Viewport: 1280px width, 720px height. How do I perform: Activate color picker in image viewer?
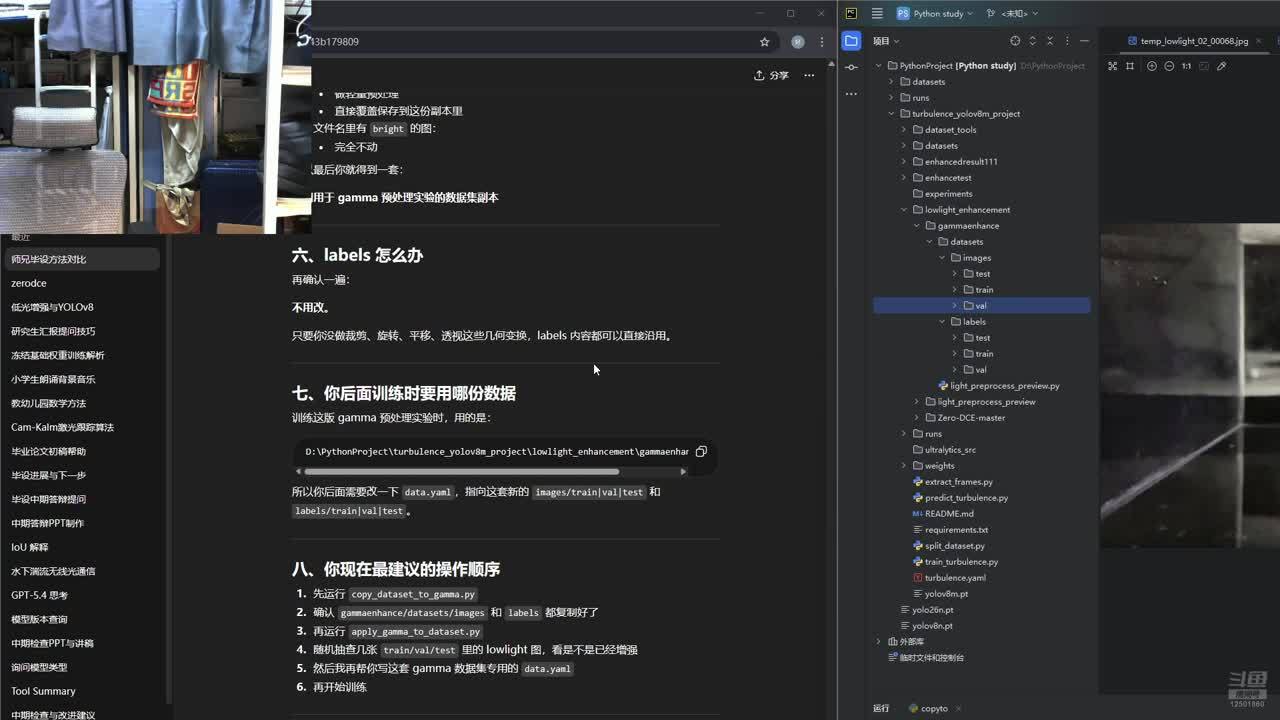[1221, 66]
